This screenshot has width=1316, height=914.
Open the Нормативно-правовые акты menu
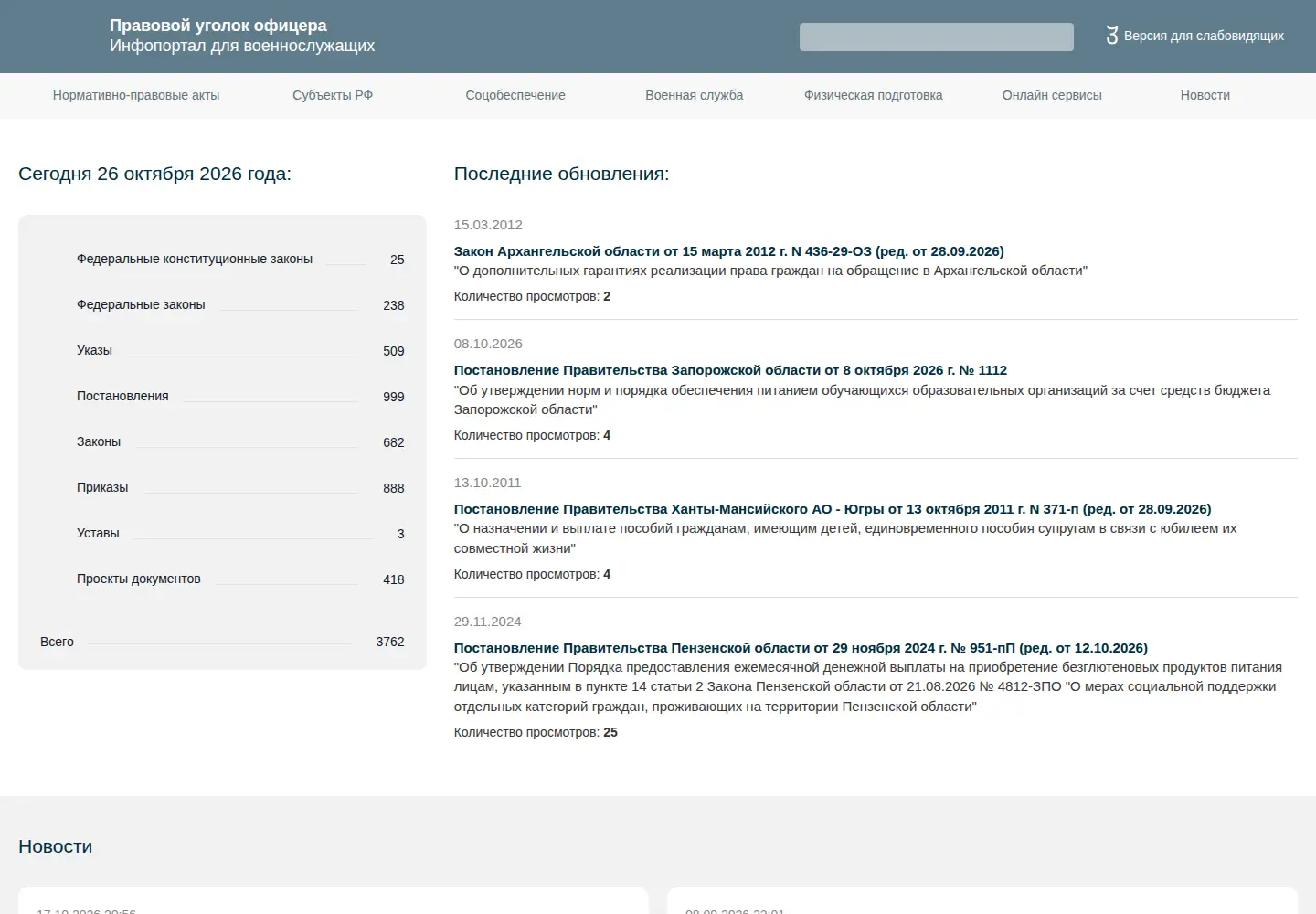(x=136, y=95)
